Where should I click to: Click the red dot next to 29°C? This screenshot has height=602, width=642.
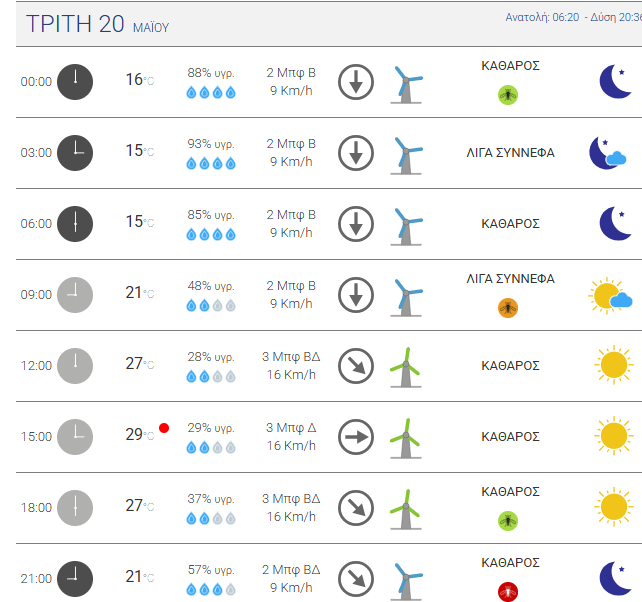[164, 428]
